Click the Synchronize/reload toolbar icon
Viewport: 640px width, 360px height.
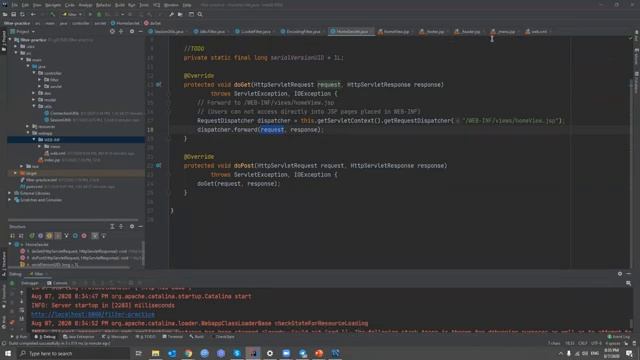22,14
